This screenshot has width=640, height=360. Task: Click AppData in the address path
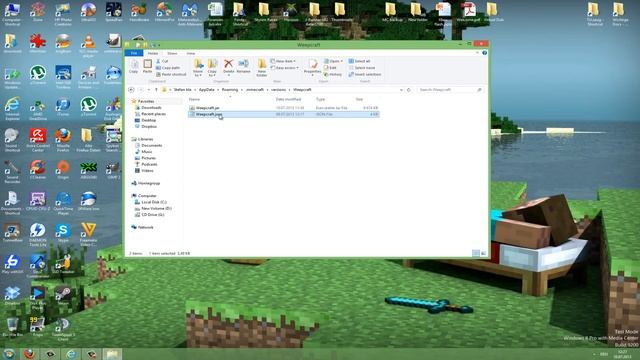tap(207, 89)
